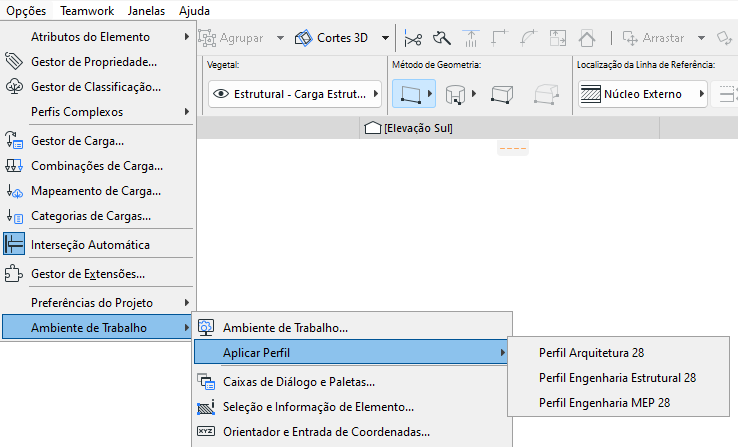Click the house roof-trim icon

pos(587,38)
